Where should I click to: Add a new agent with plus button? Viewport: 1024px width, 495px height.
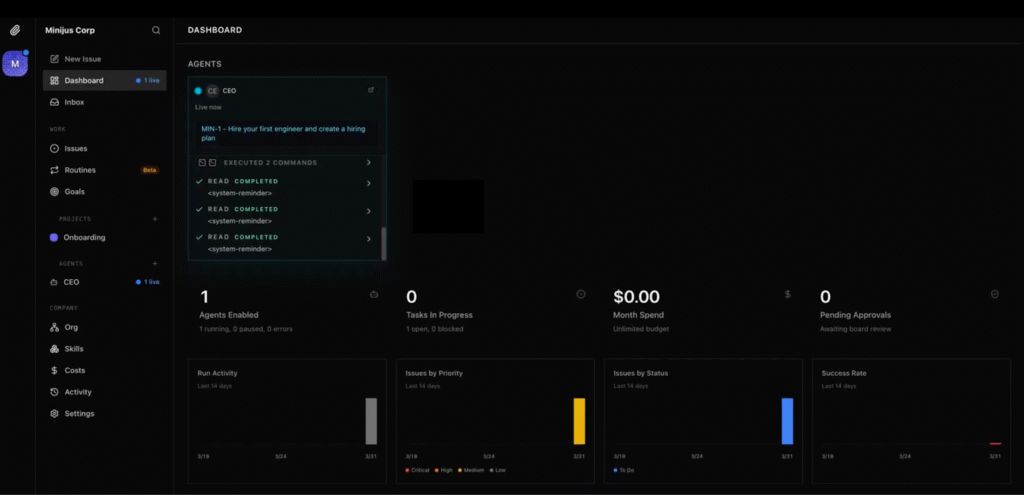coord(154,263)
